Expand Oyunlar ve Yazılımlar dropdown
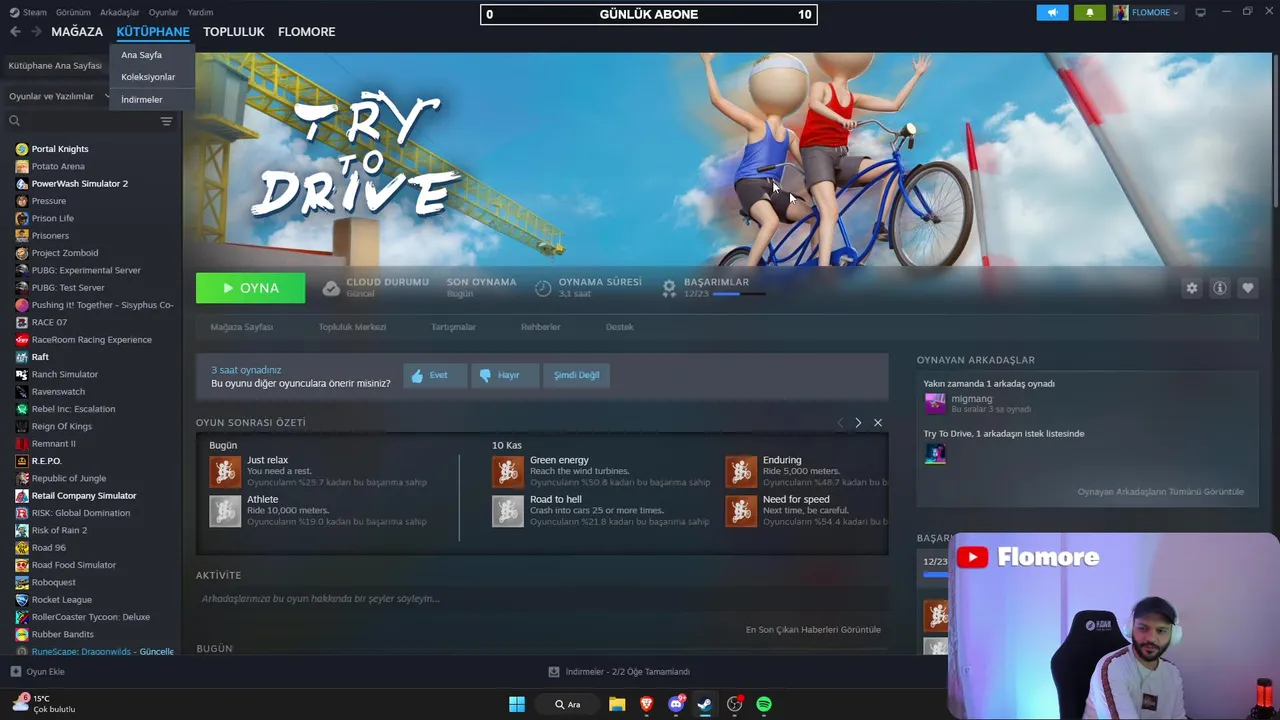This screenshot has width=1280, height=720. (58, 96)
